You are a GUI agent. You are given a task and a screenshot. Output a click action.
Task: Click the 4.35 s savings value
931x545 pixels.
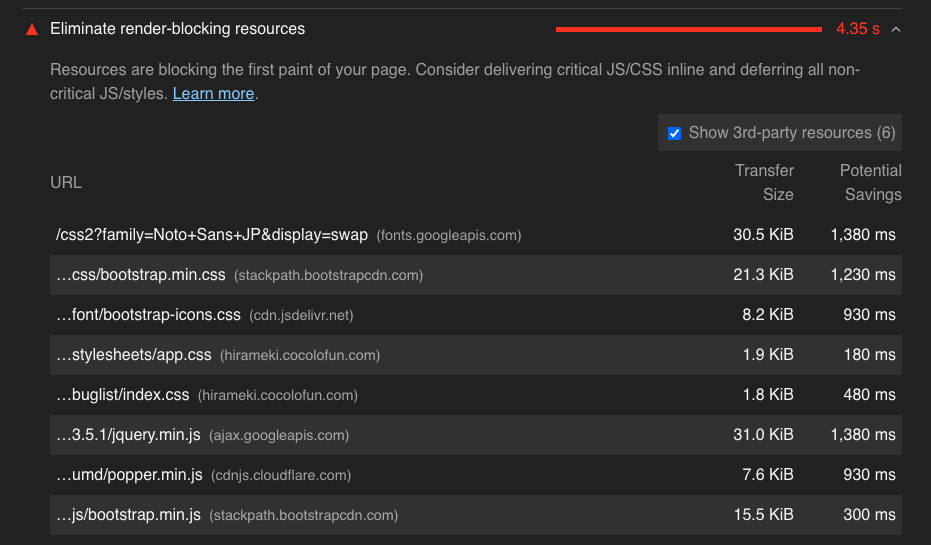(x=858, y=28)
